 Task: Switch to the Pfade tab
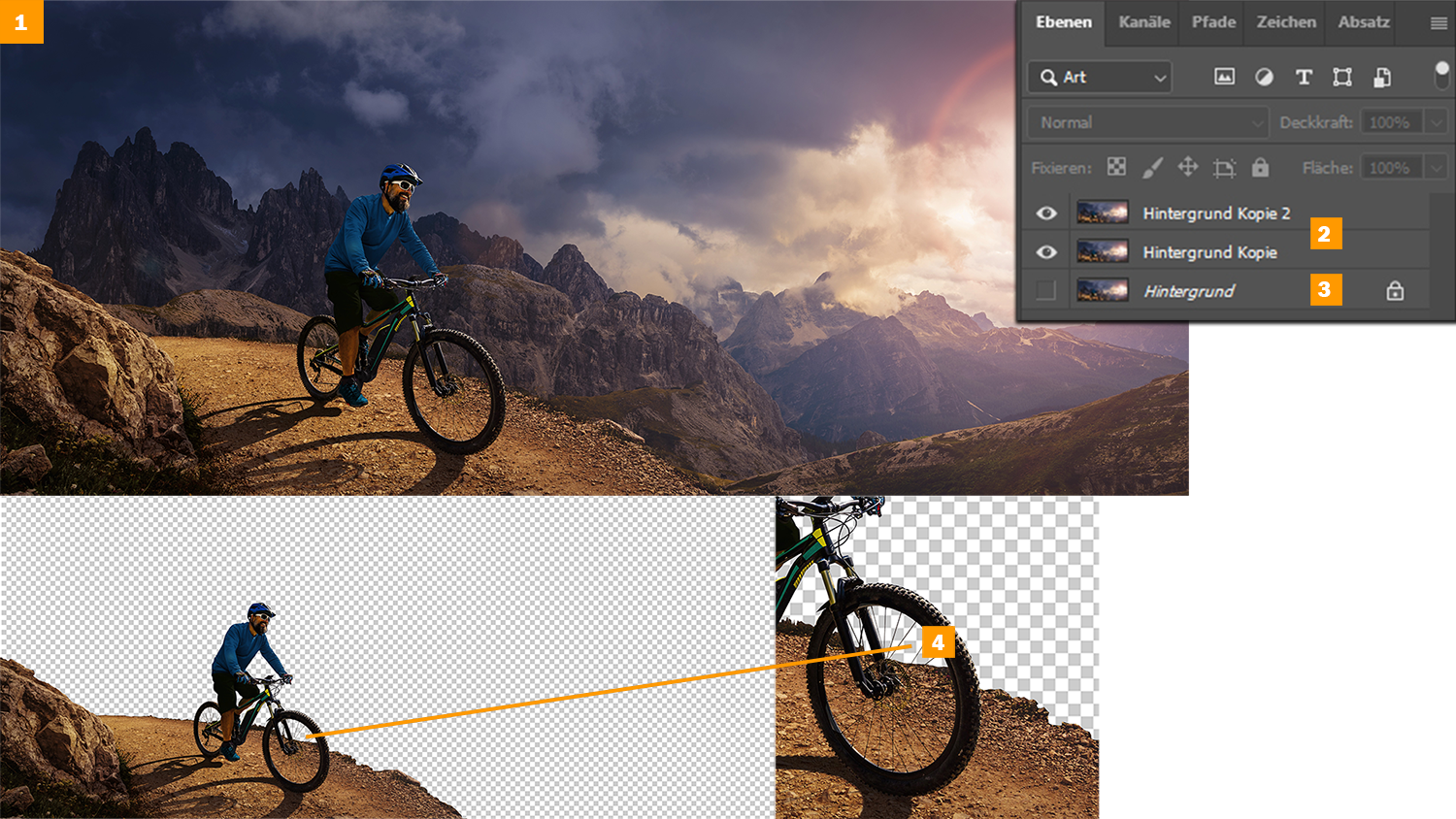point(1213,21)
